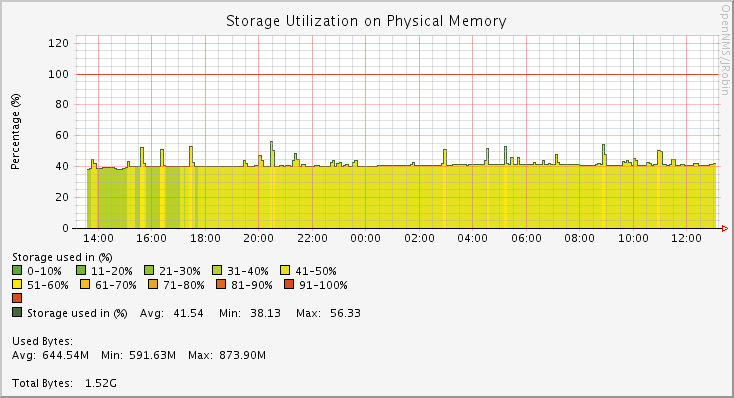Click the 41-50% legend color swatch

point(285,270)
